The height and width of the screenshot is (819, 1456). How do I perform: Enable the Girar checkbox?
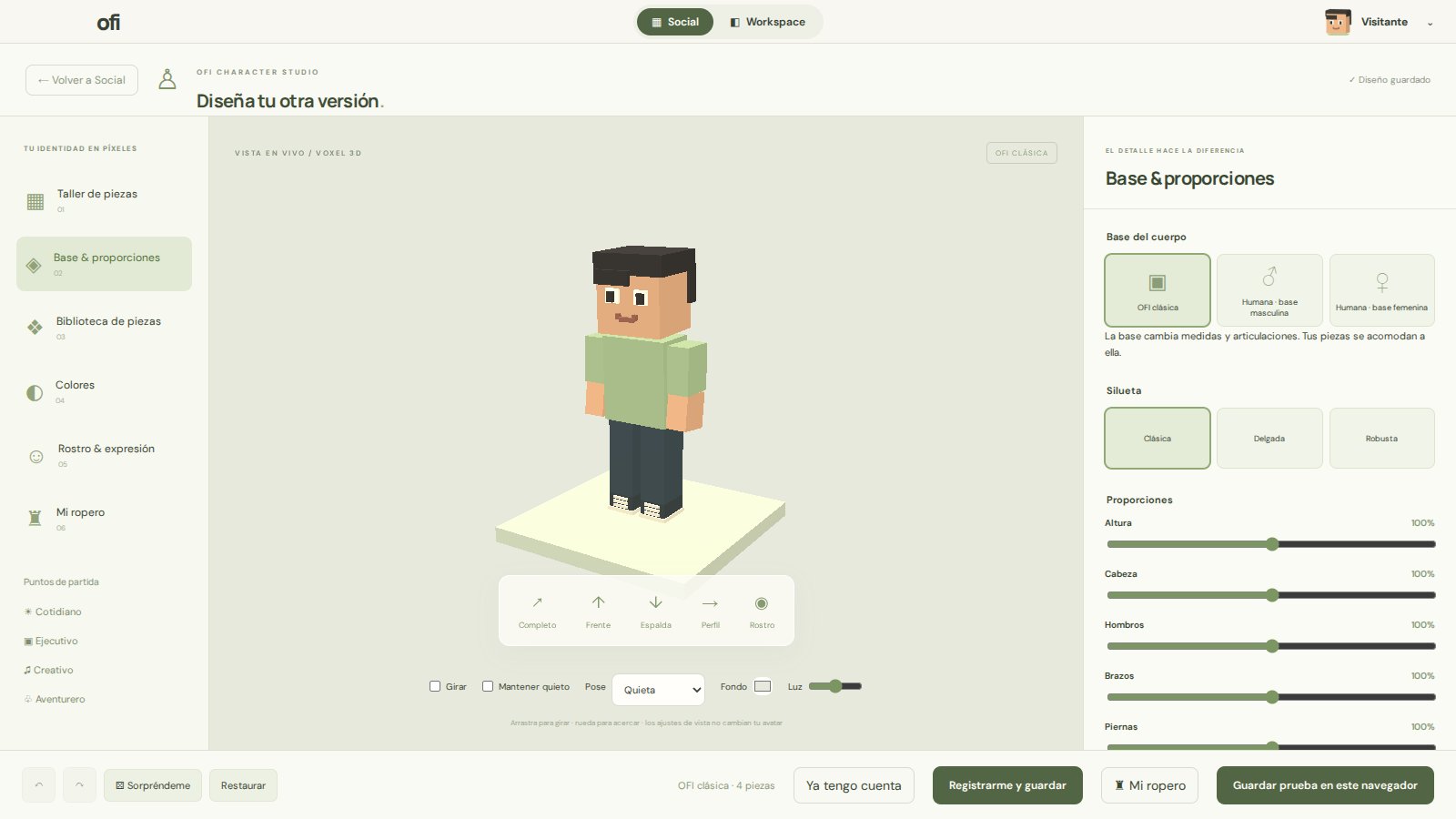(435, 686)
